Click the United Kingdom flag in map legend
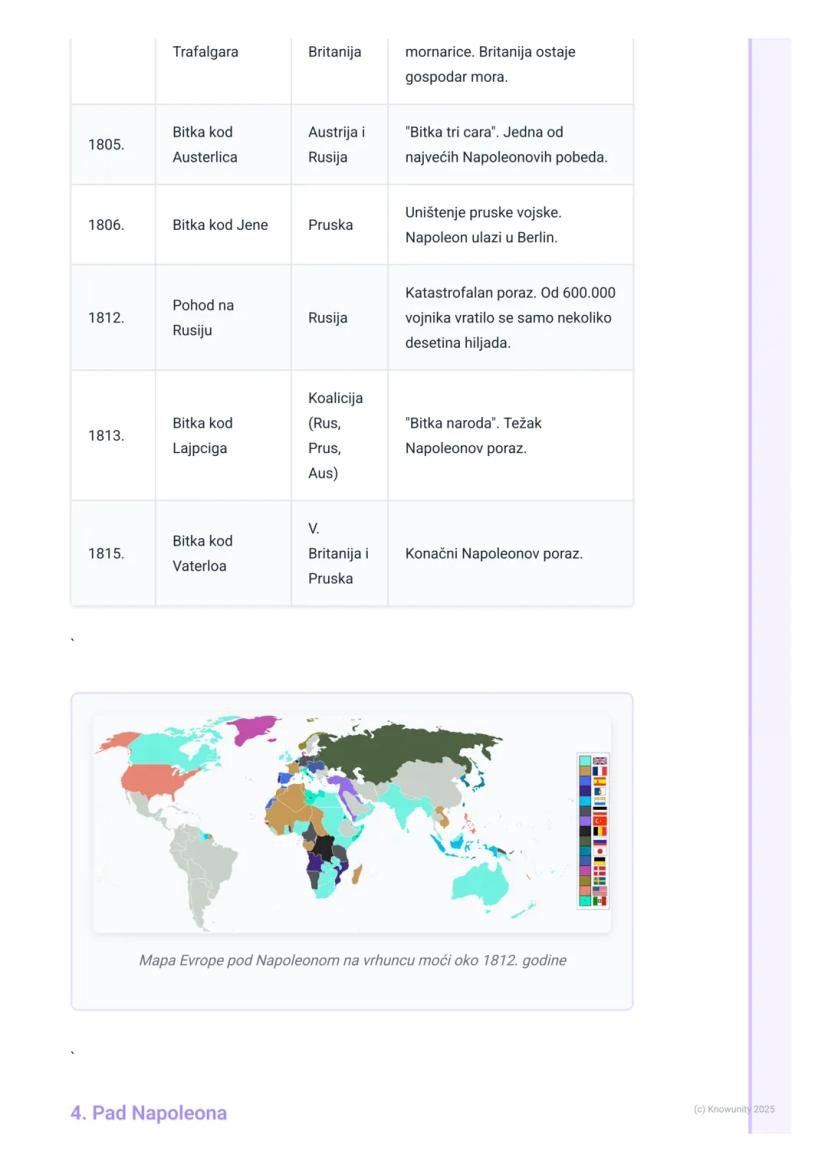 pos(600,761)
